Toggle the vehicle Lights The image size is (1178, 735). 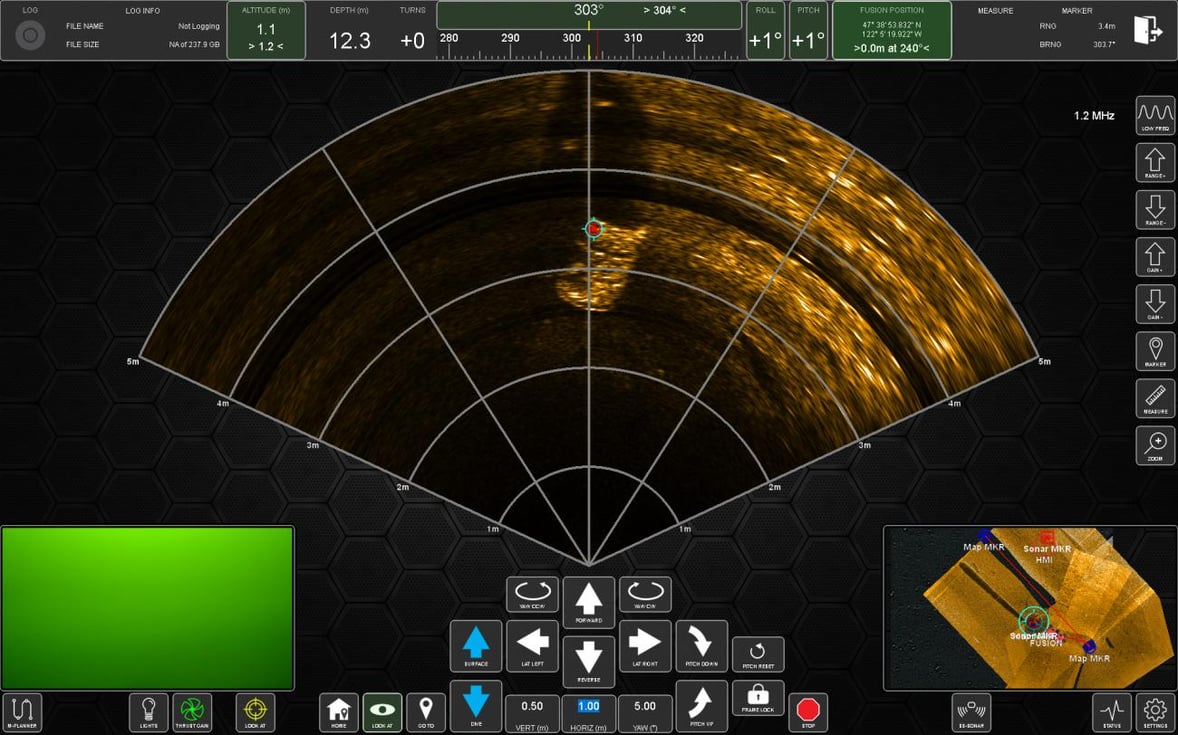(149, 712)
